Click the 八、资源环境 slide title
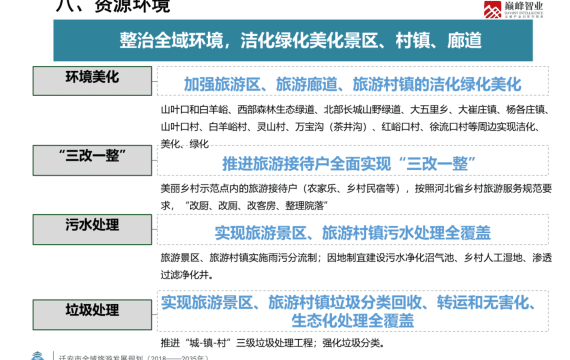The height and width of the screenshot is (360, 570). pyautogui.click(x=113, y=6)
